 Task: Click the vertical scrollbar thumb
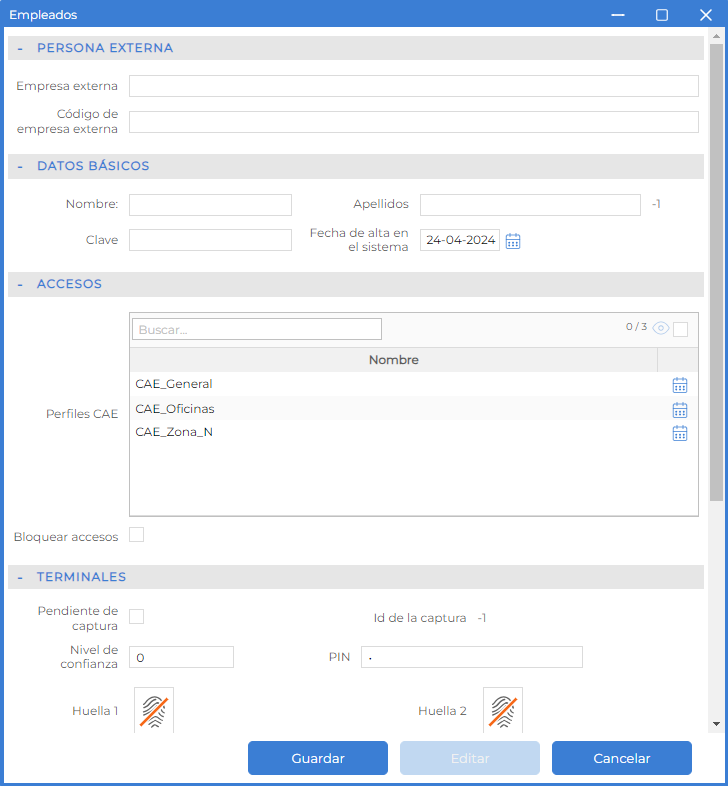[x=716, y=272]
